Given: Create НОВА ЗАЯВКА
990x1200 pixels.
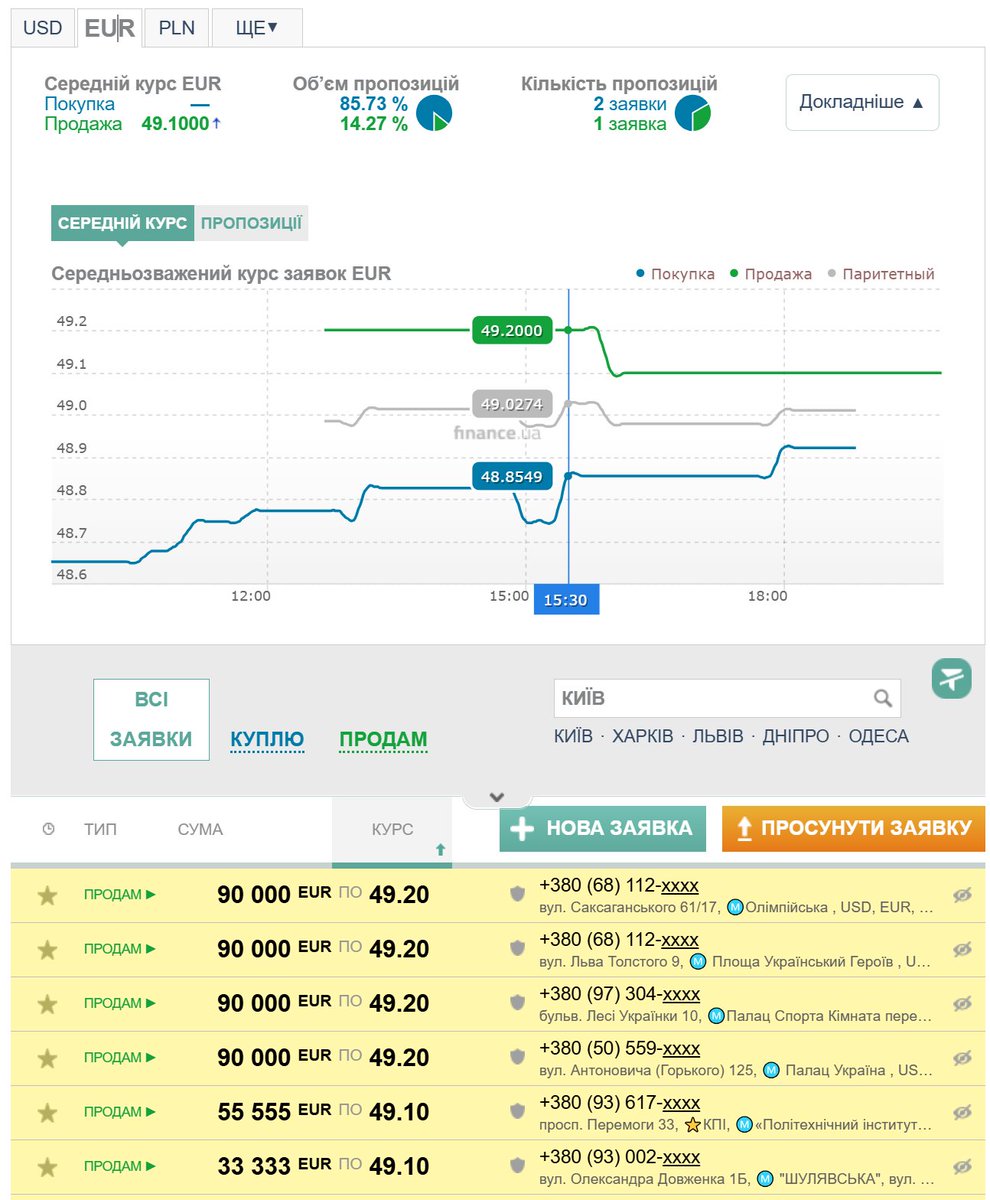Looking at the screenshot, I should pyautogui.click(x=602, y=828).
